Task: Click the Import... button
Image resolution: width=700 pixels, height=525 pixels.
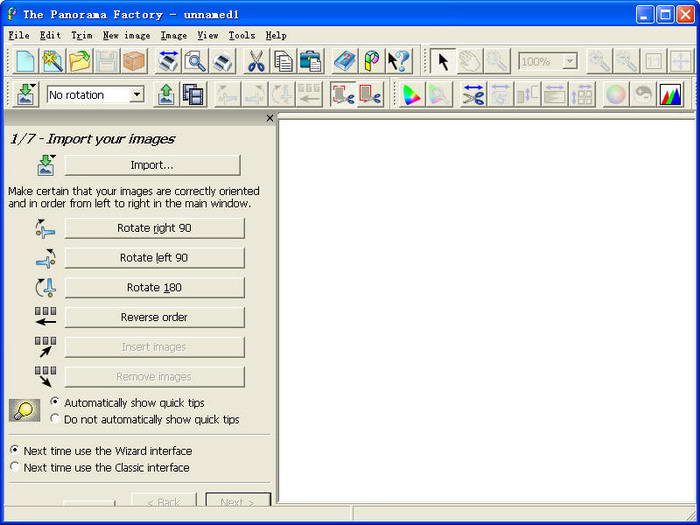Action: tap(152, 165)
